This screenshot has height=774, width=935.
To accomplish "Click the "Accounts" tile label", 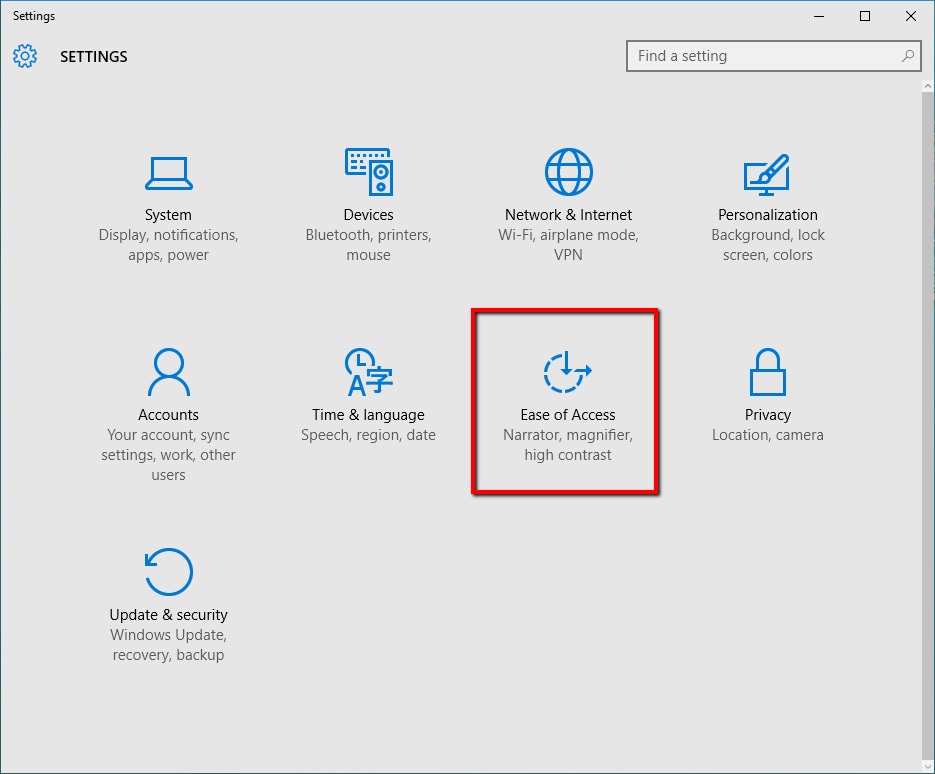I will point(168,414).
